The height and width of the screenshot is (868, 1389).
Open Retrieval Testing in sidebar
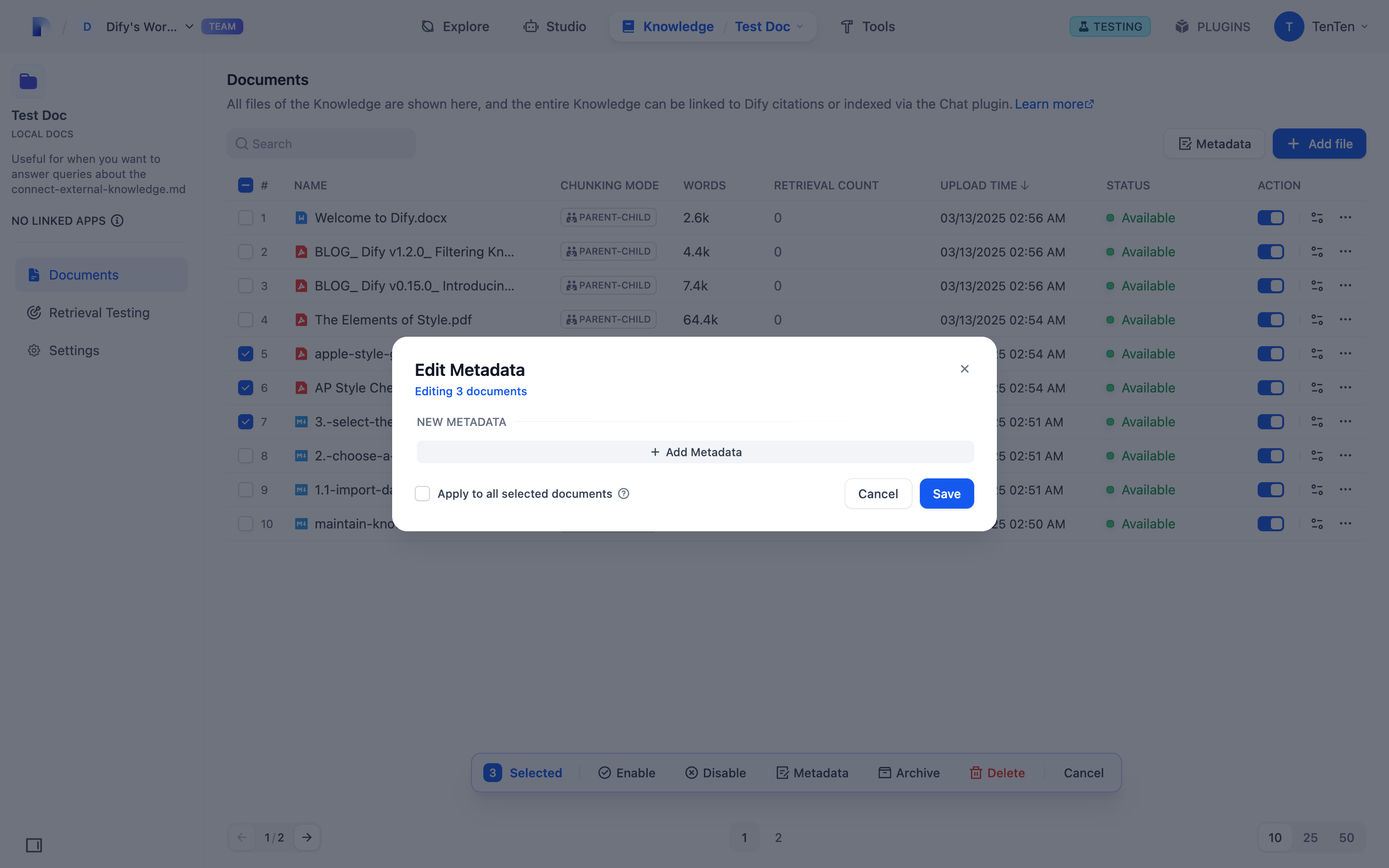tap(99, 313)
